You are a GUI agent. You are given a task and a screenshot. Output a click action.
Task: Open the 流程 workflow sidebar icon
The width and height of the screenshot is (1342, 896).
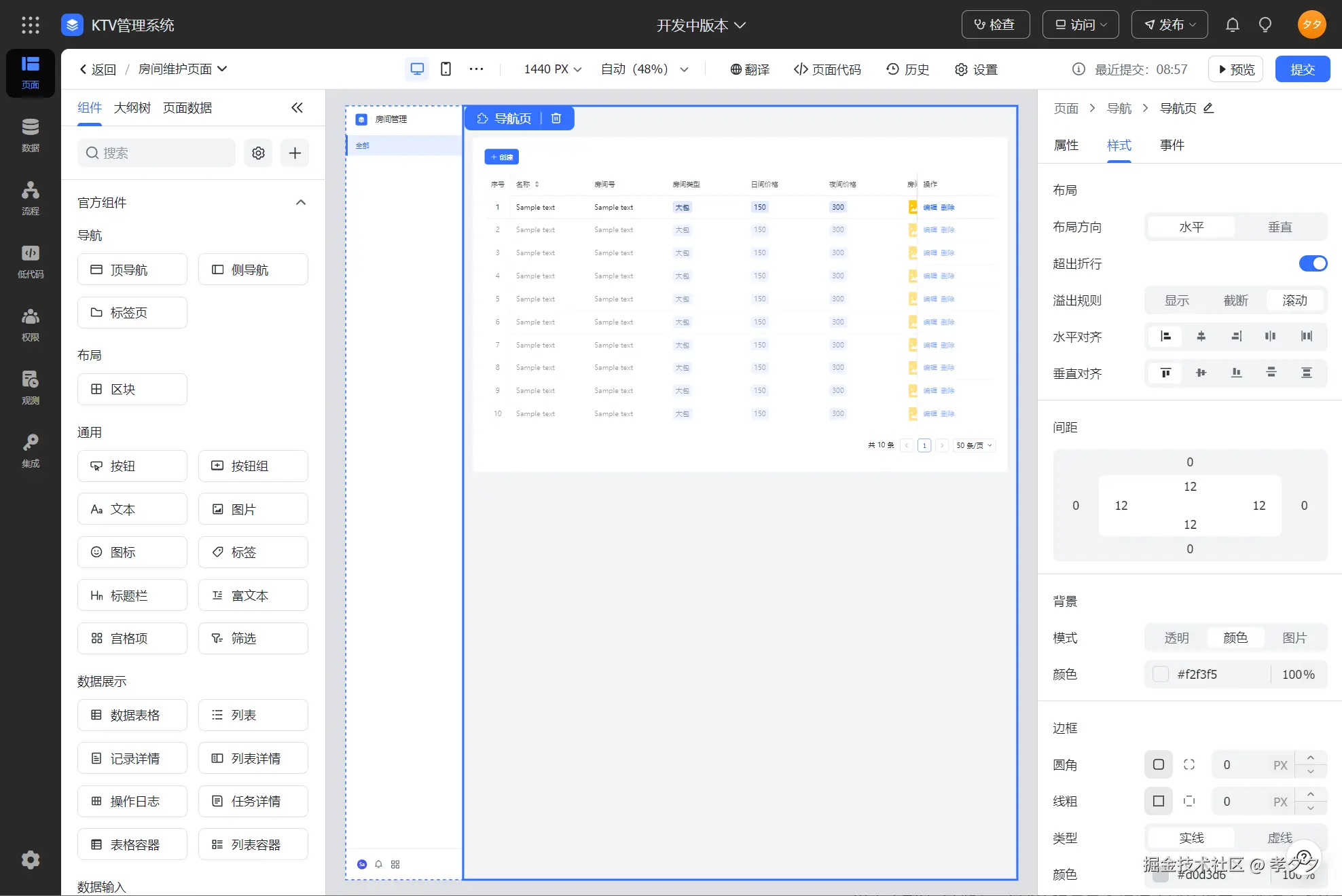pyautogui.click(x=30, y=198)
